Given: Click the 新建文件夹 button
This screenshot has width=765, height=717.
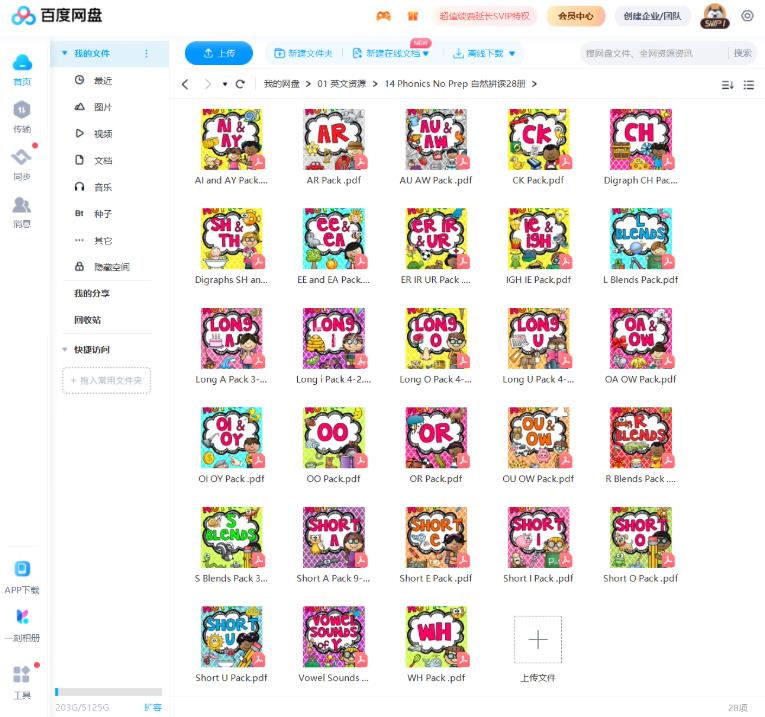Looking at the screenshot, I should [303, 53].
